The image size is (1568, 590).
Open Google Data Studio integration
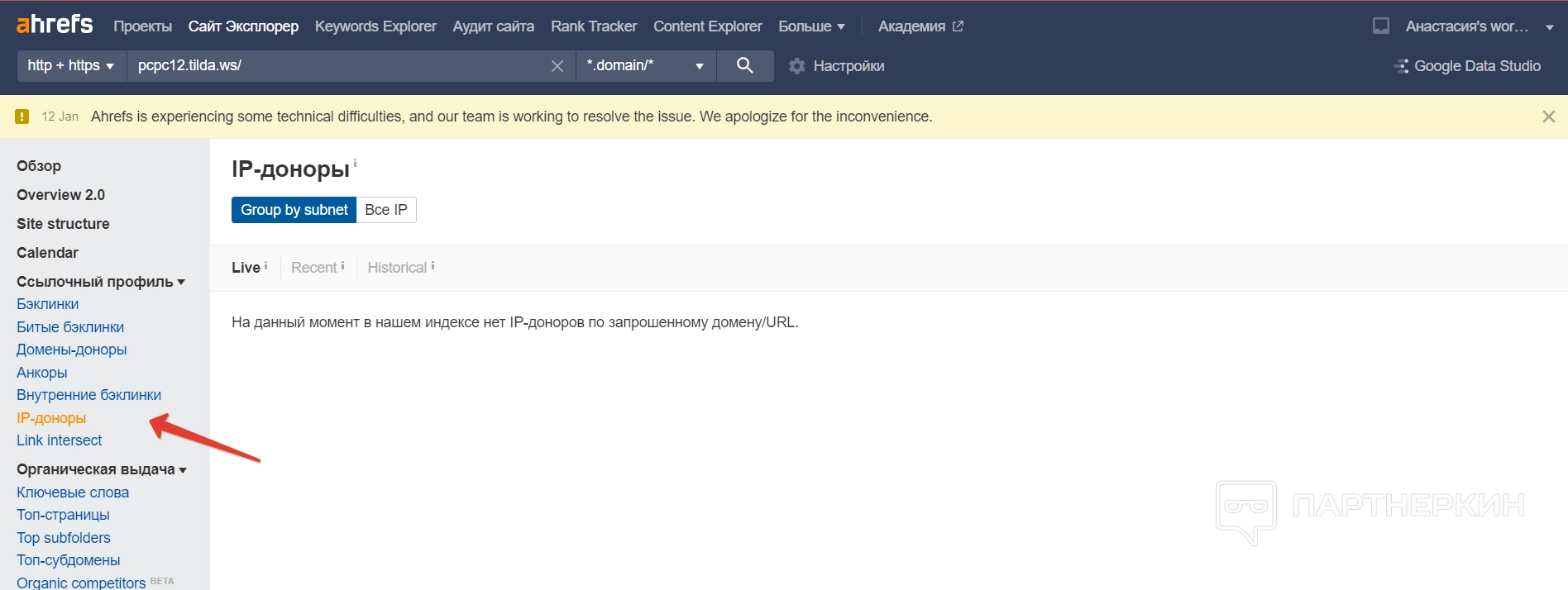(1467, 66)
